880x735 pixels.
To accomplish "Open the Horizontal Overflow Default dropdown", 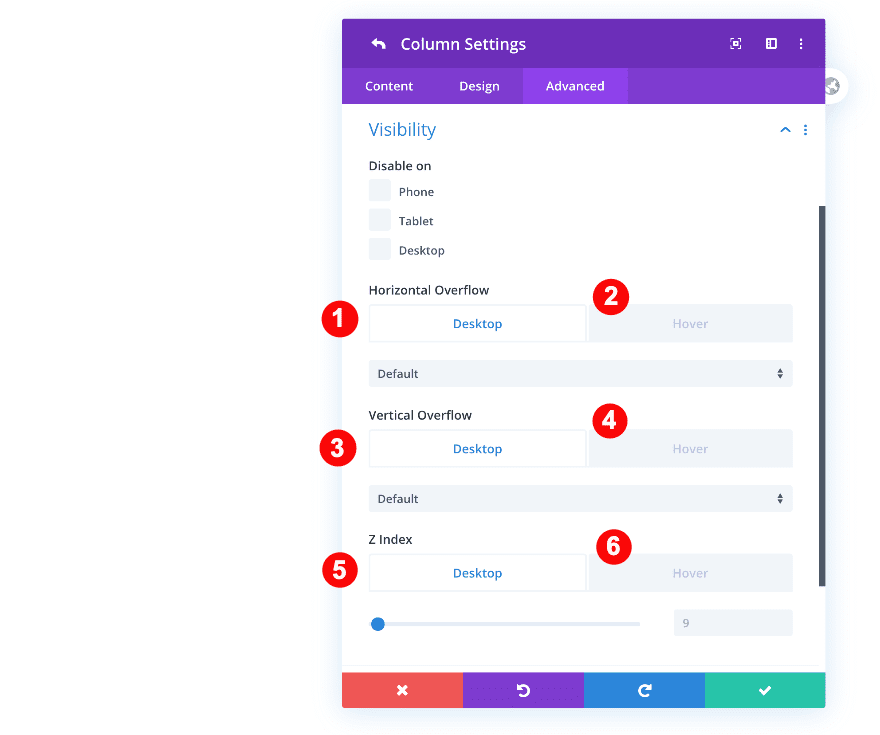I will (580, 374).
